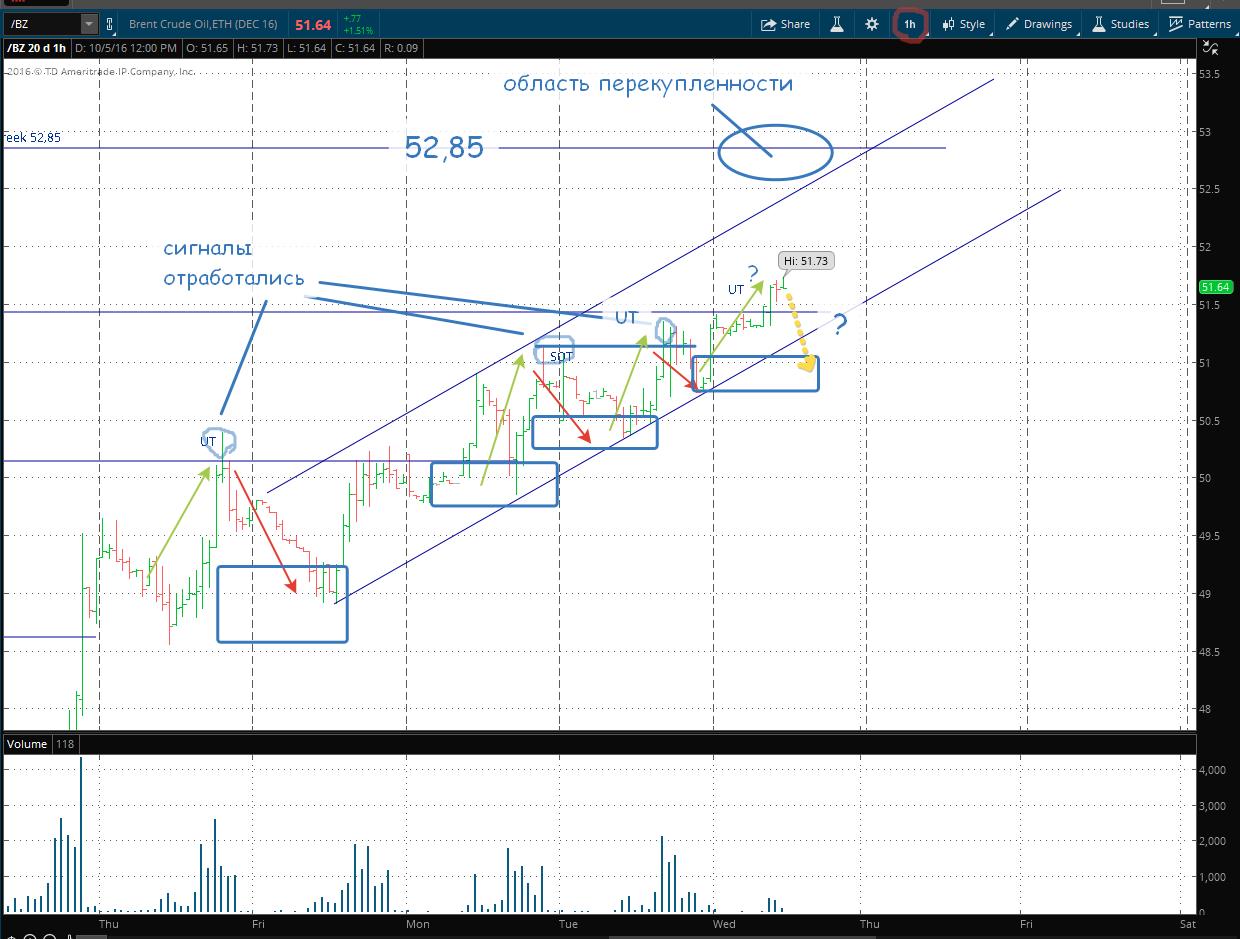
Task: Open the Patterns menu
Action: point(1200,24)
